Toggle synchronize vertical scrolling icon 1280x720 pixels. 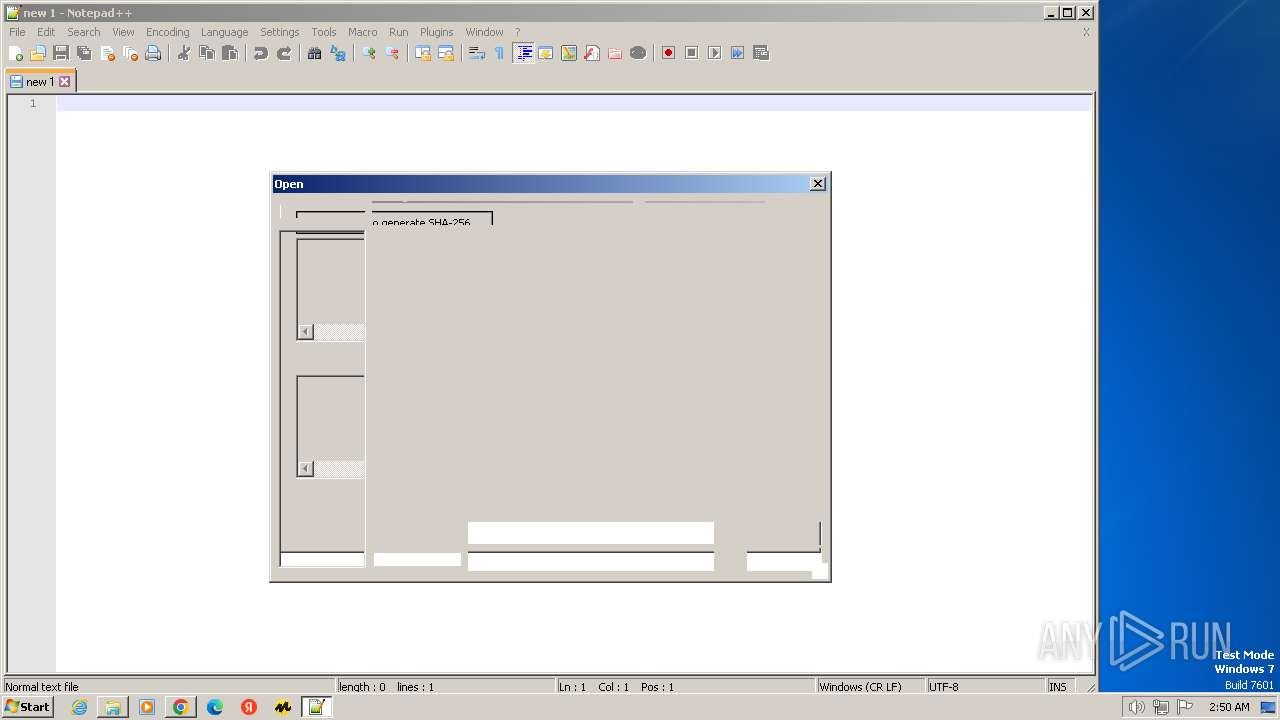423,53
